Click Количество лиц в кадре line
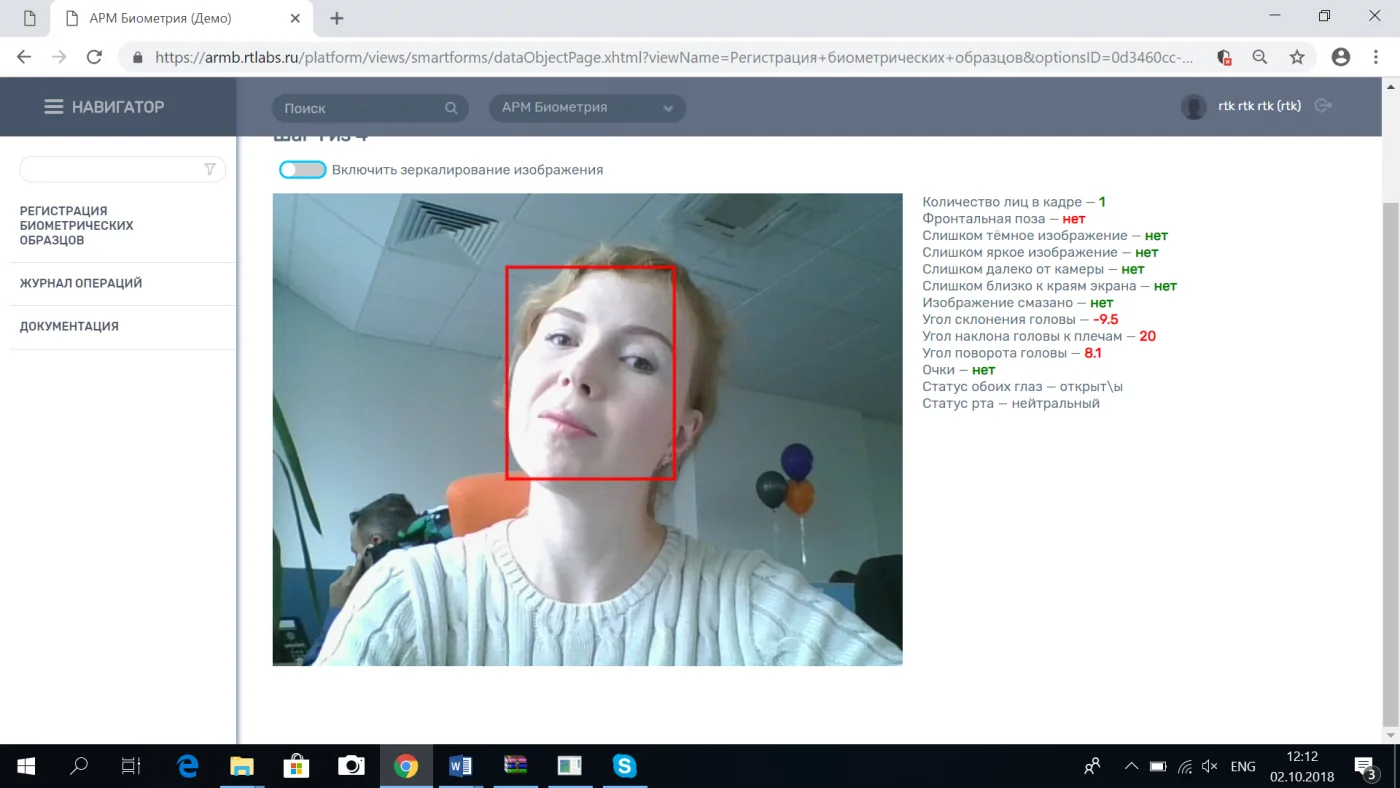Screen dimensions: 1400x788 (x=1014, y=203)
